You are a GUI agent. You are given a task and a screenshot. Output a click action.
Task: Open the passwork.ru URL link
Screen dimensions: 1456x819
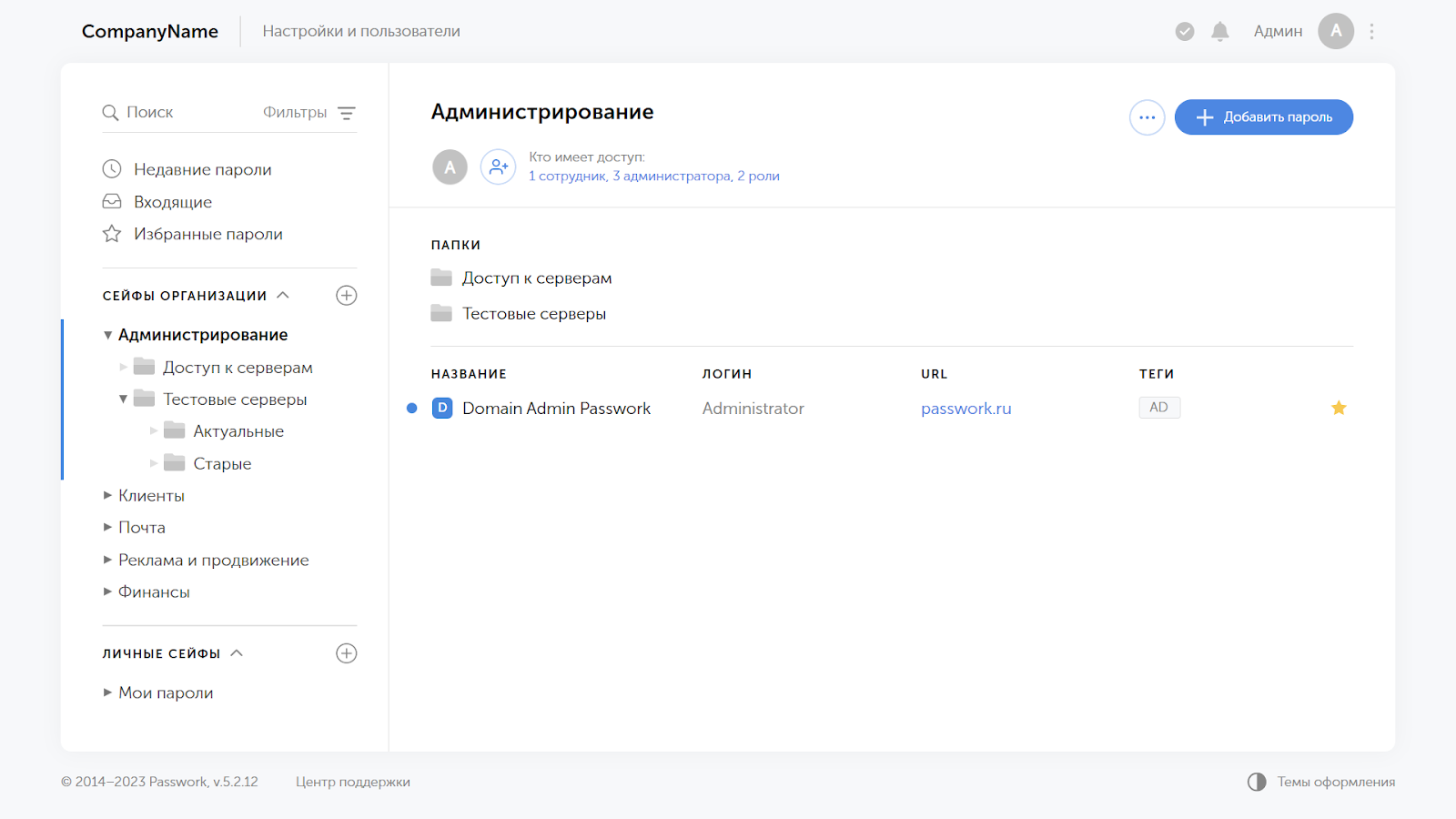click(x=966, y=409)
